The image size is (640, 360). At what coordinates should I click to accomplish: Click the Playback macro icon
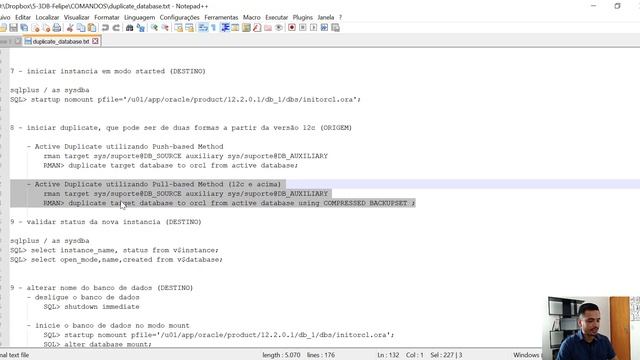[x=313, y=28]
